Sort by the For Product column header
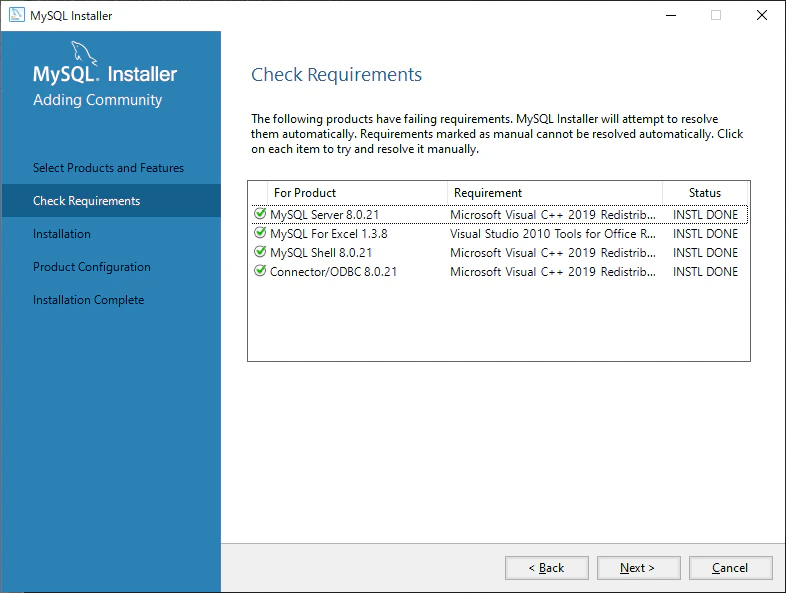This screenshot has width=786, height=593. point(357,193)
